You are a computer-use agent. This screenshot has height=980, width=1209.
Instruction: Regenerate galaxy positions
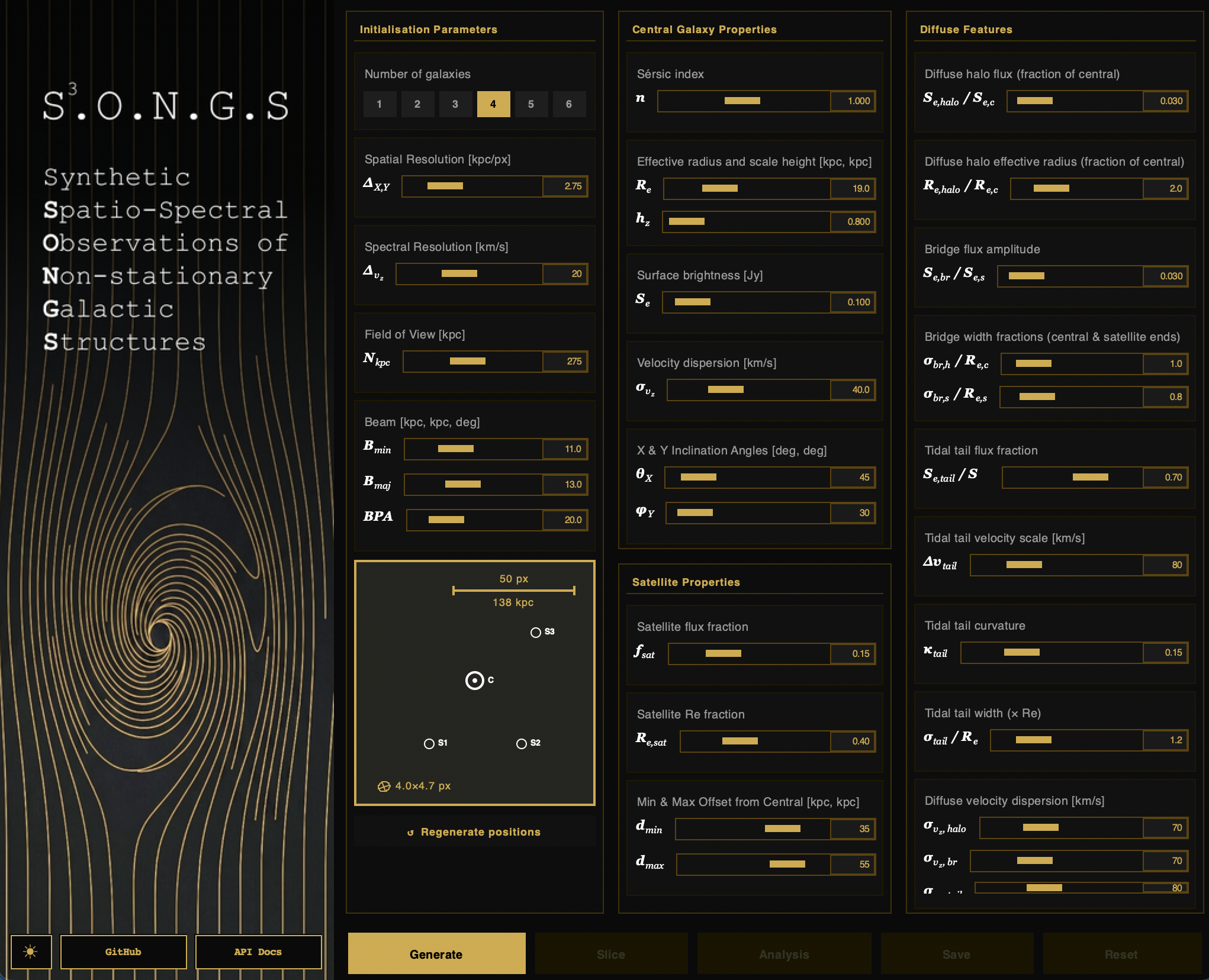474,832
